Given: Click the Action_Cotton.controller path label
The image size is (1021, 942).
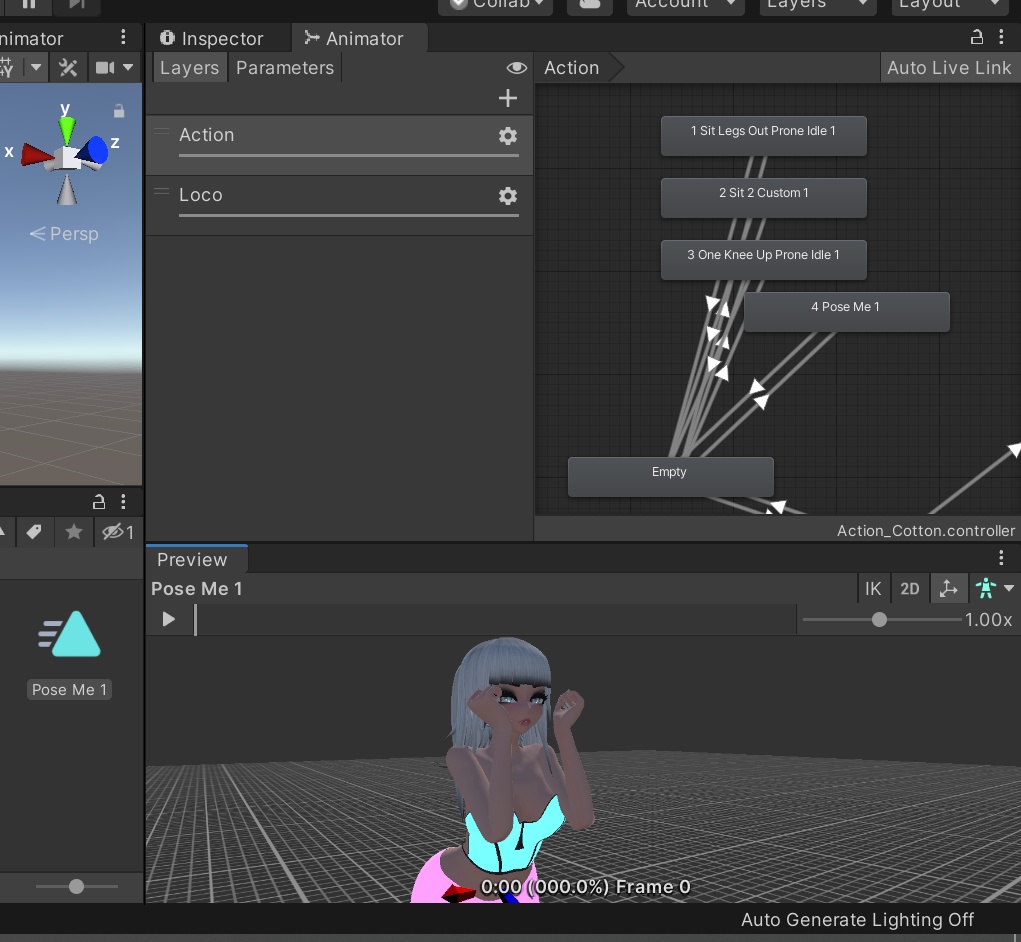Looking at the screenshot, I should [925, 531].
